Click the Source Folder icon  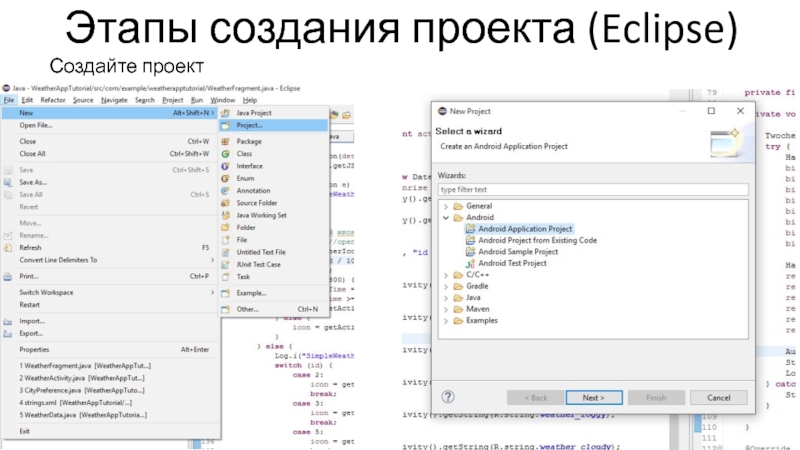click(x=225, y=203)
